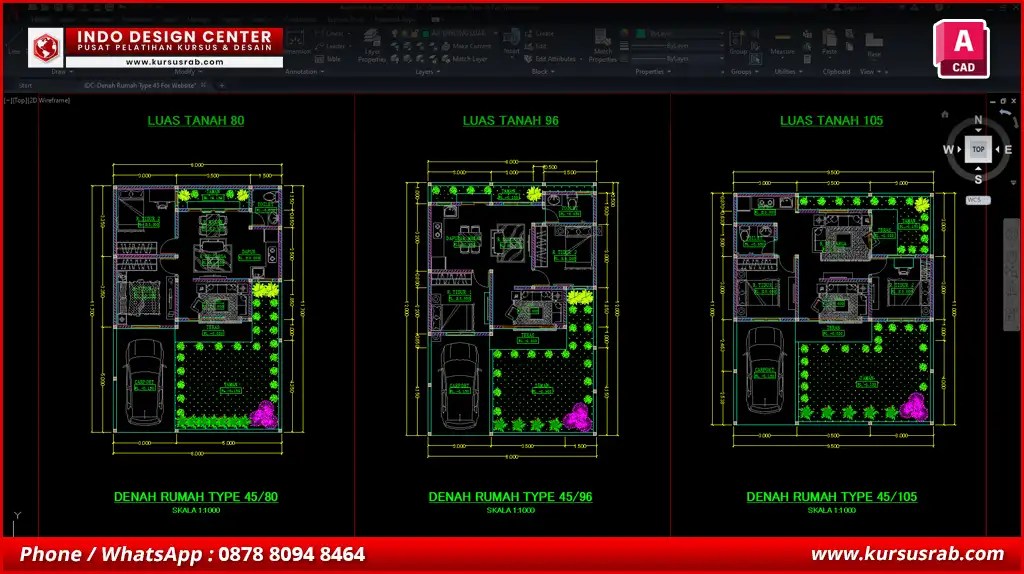Image resolution: width=1024 pixels, height=574 pixels.
Task: Open the Insert block tool
Action: coord(512,41)
